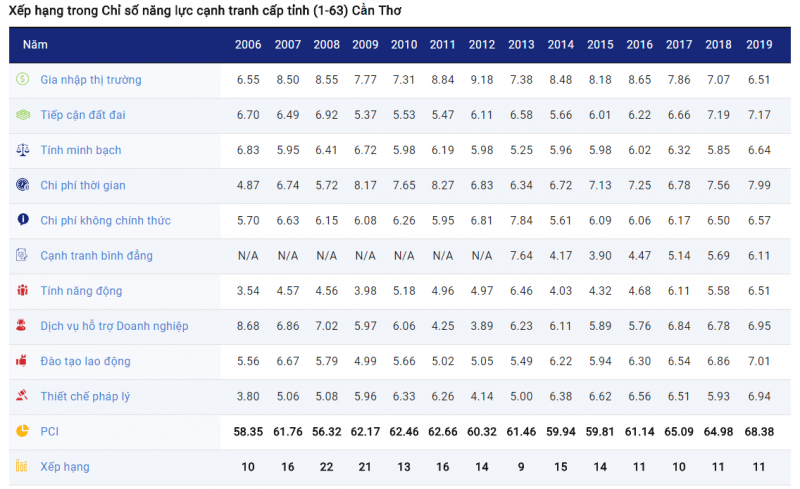Image resolution: width=800 pixels, height=489 pixels.
Task: Click the Năm header cell
Action: pyautogui.click(x=35, y=45)
